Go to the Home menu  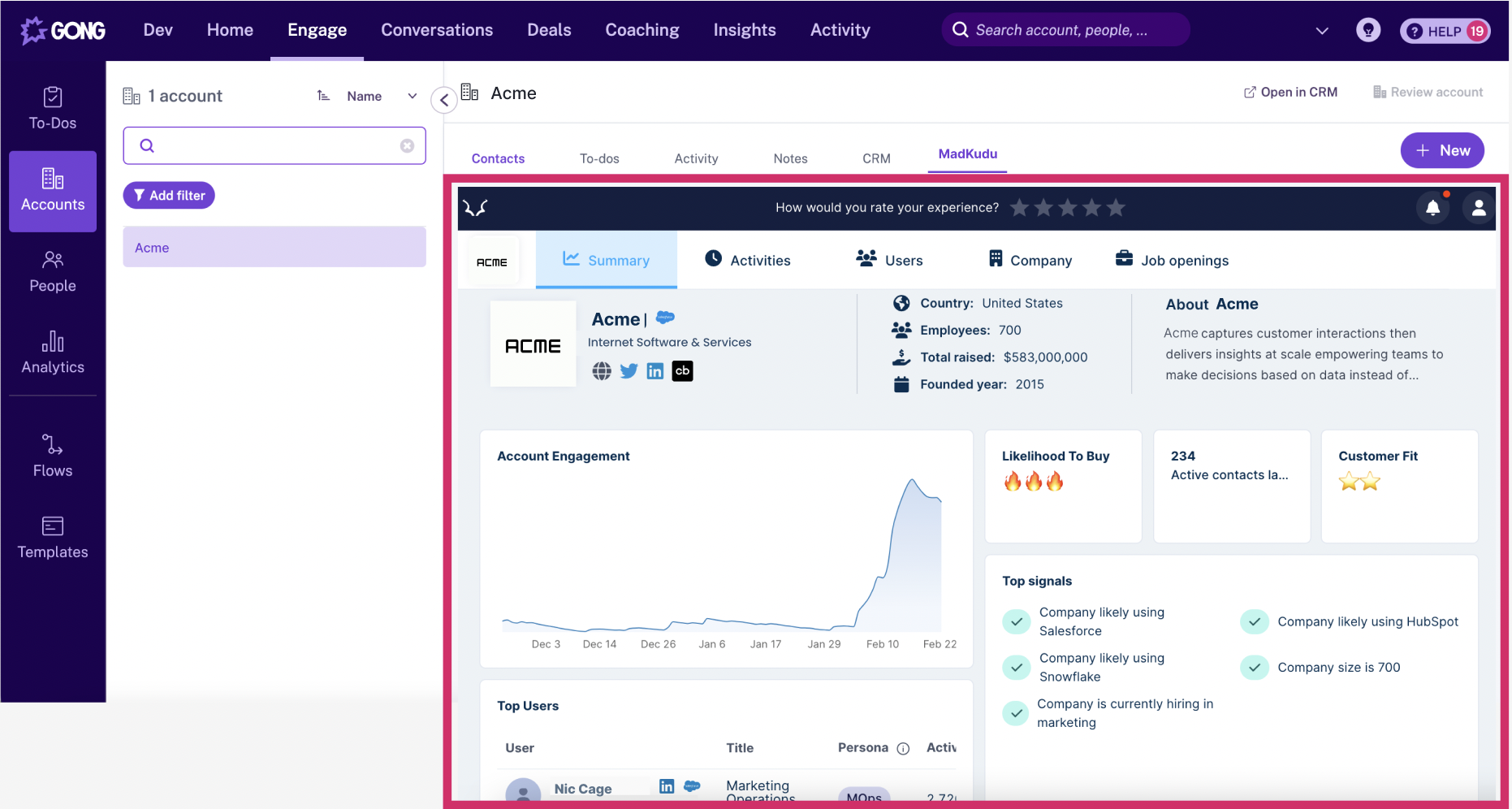pyautogui.click(x=230, y=30)
